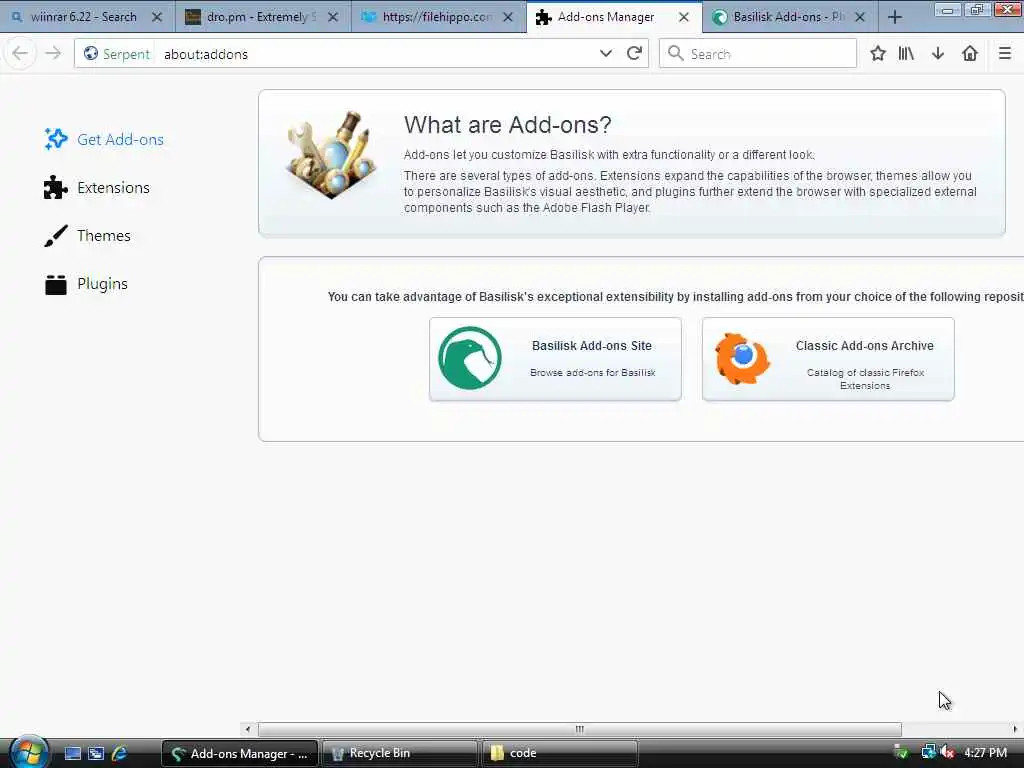Click the network tray icon

[928, 752]
